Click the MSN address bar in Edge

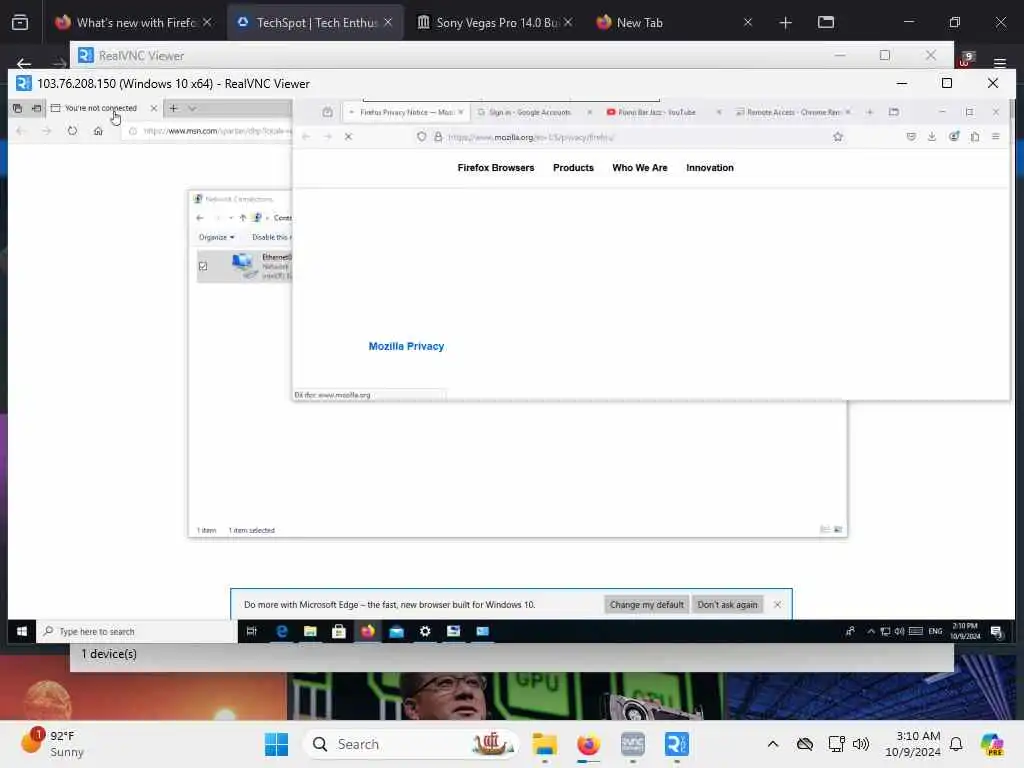click(x=209, y=131)
